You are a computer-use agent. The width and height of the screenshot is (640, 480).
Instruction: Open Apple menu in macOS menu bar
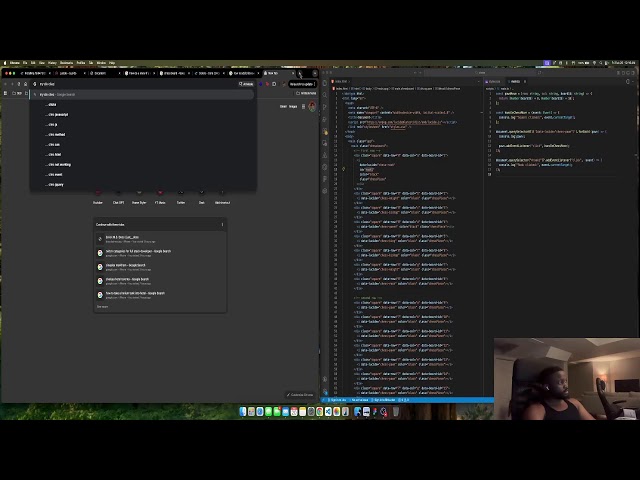(5, 63)
